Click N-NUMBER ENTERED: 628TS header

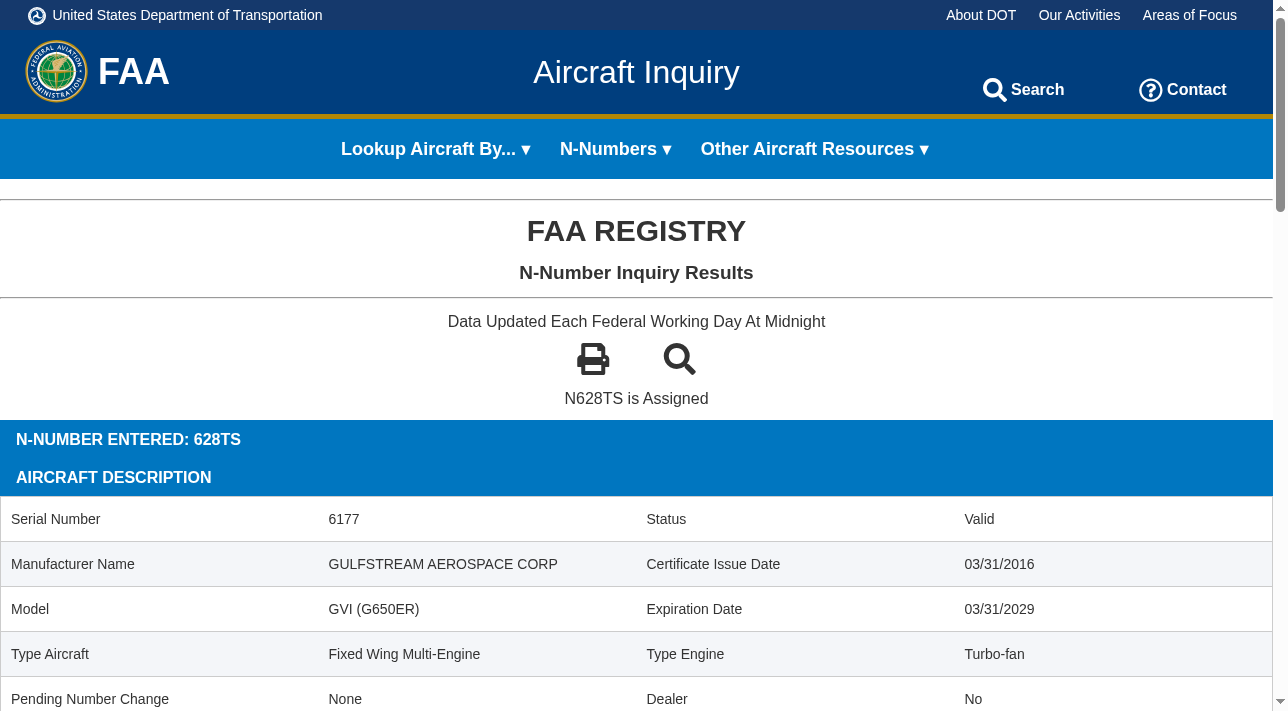coord(128,440)
